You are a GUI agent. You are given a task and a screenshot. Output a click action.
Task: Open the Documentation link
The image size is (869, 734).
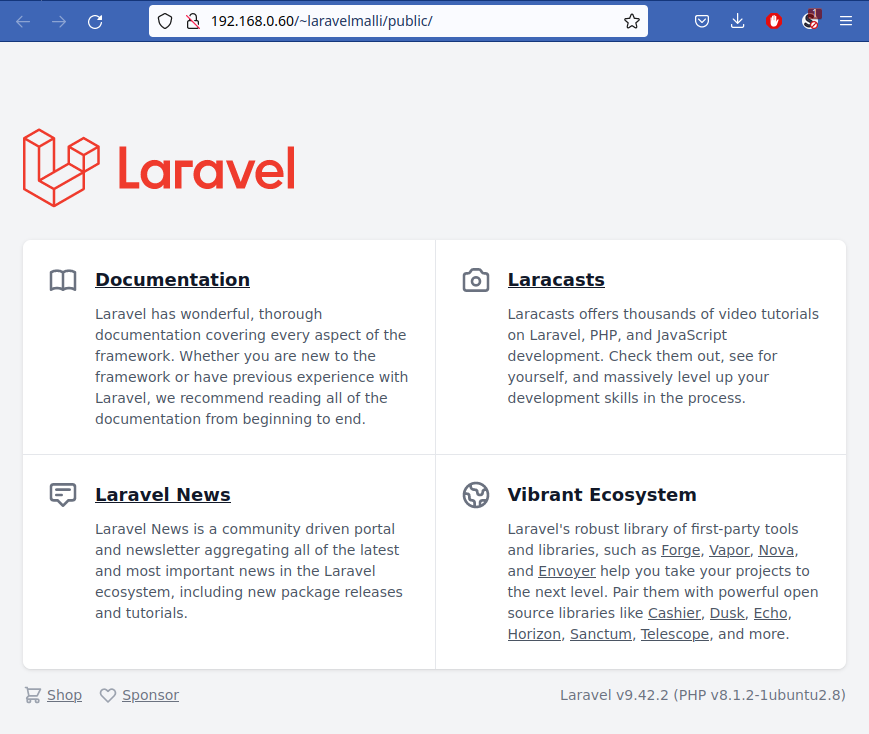pos(172,280)
